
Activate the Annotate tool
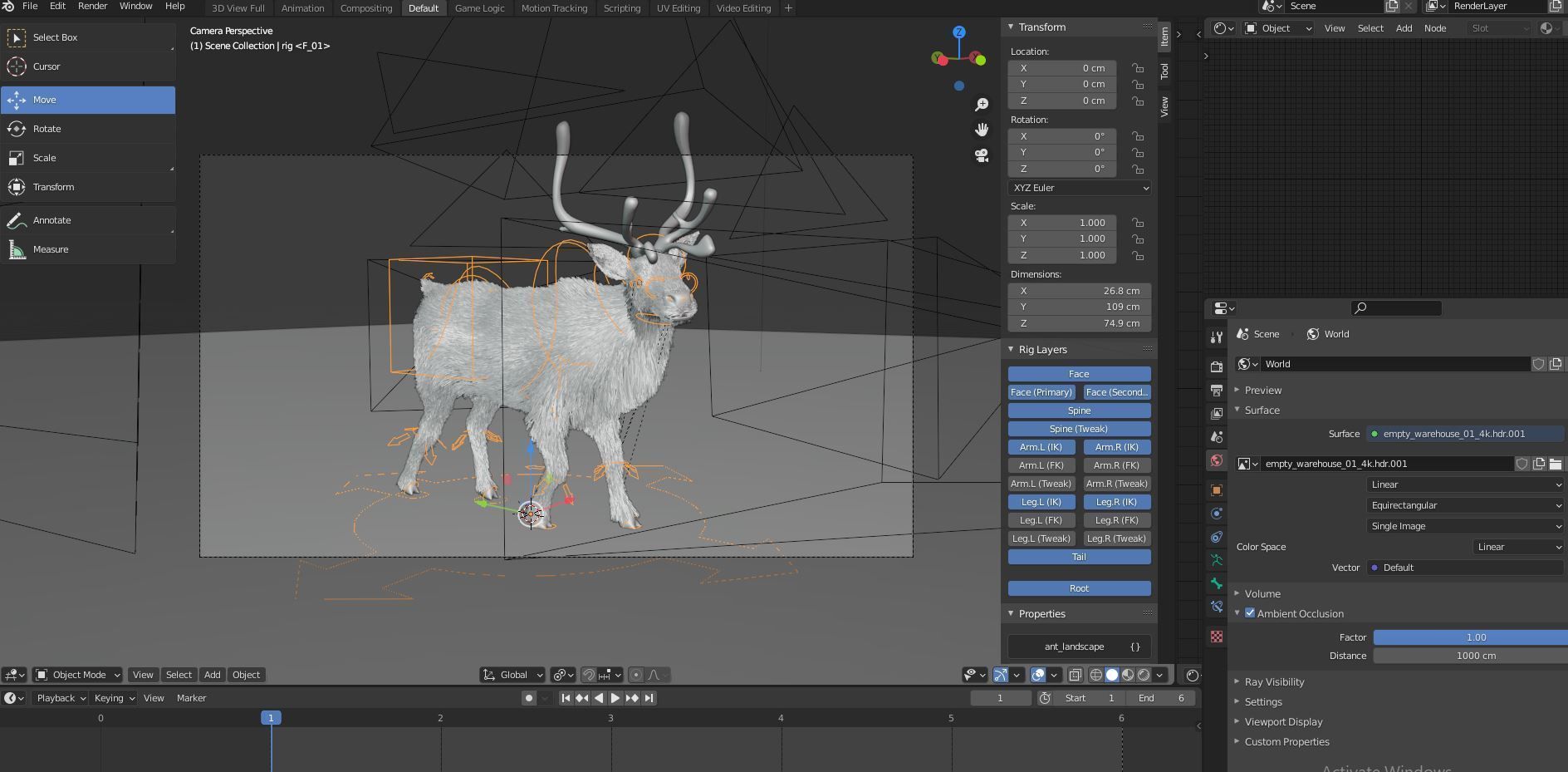[88, 220]
